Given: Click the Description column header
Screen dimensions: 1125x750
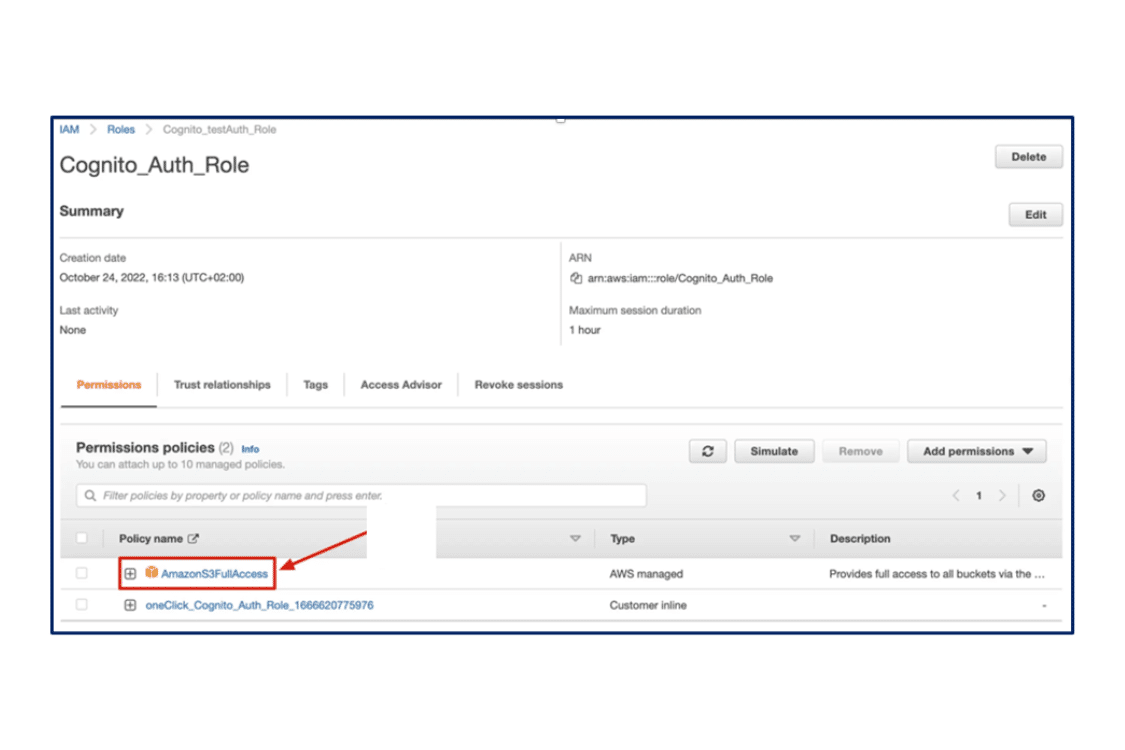Looking at the screenshot, I should point(860,538).
